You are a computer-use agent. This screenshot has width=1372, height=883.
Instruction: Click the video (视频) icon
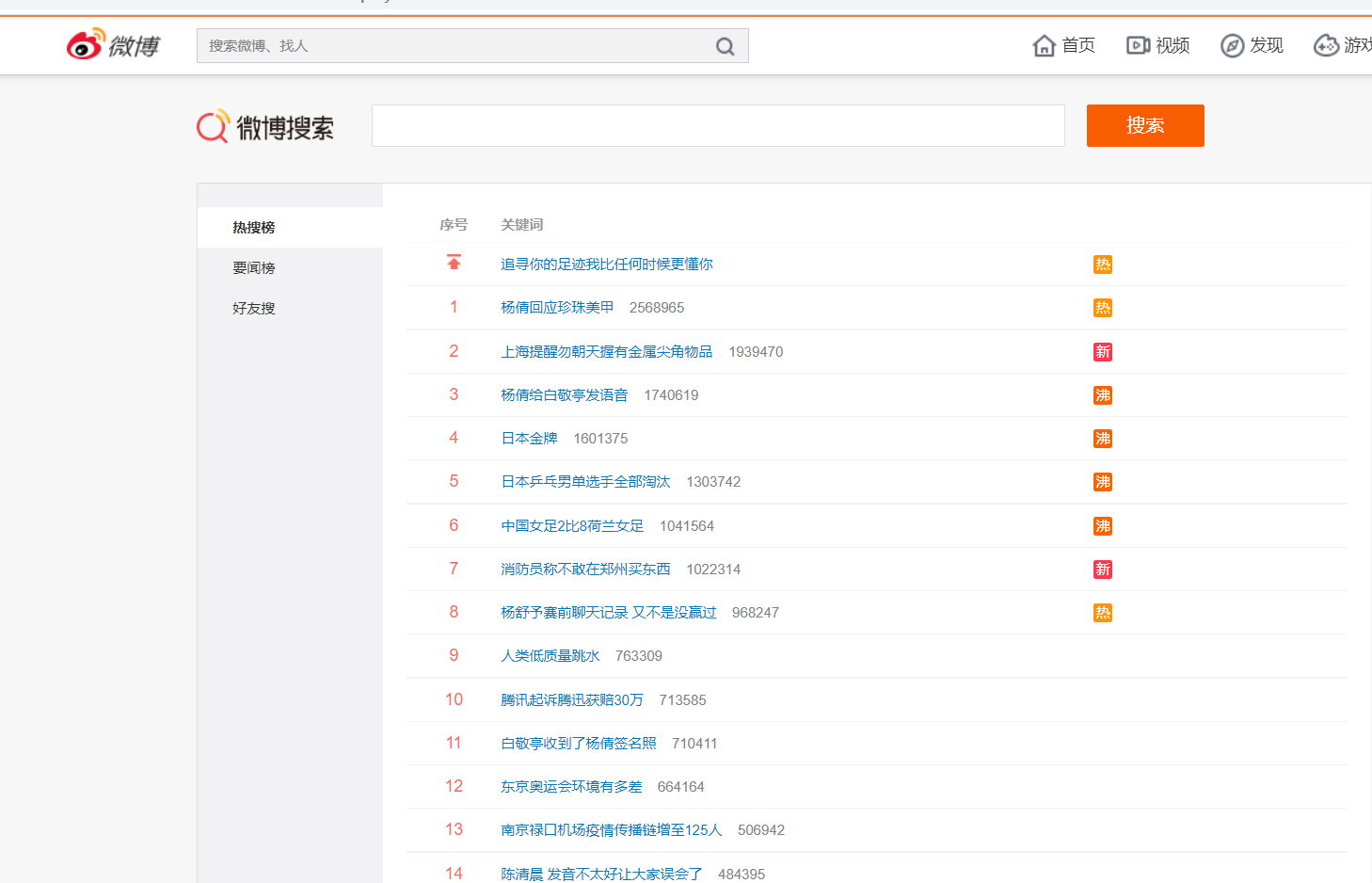(1138, 45)
